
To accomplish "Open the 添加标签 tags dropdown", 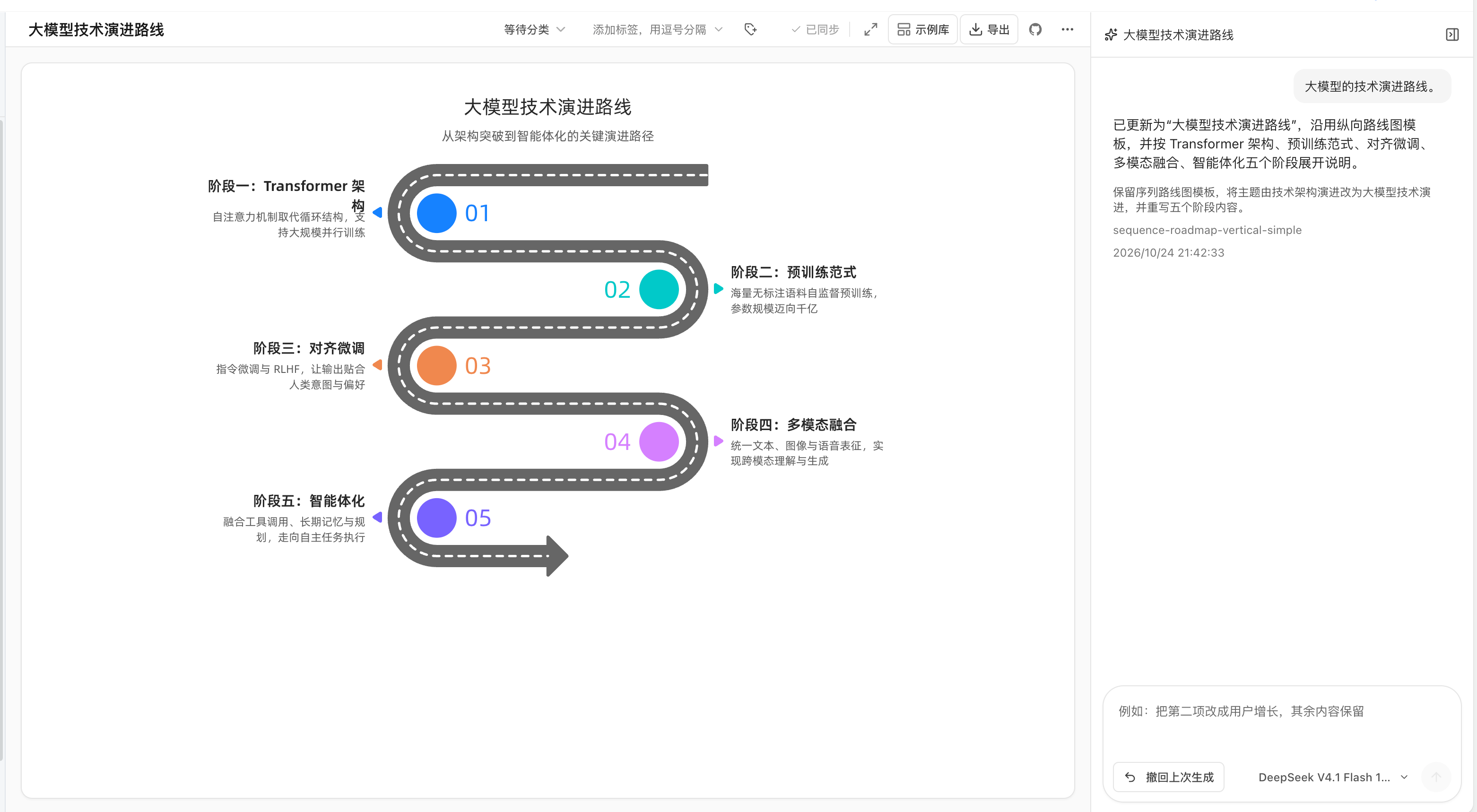I will 658,29.
